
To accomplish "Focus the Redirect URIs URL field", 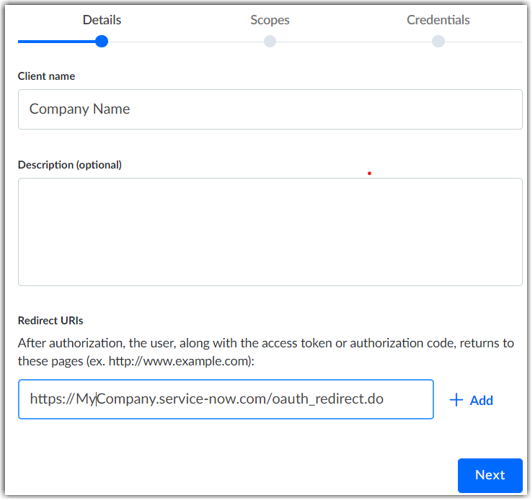I will [226, 399].
